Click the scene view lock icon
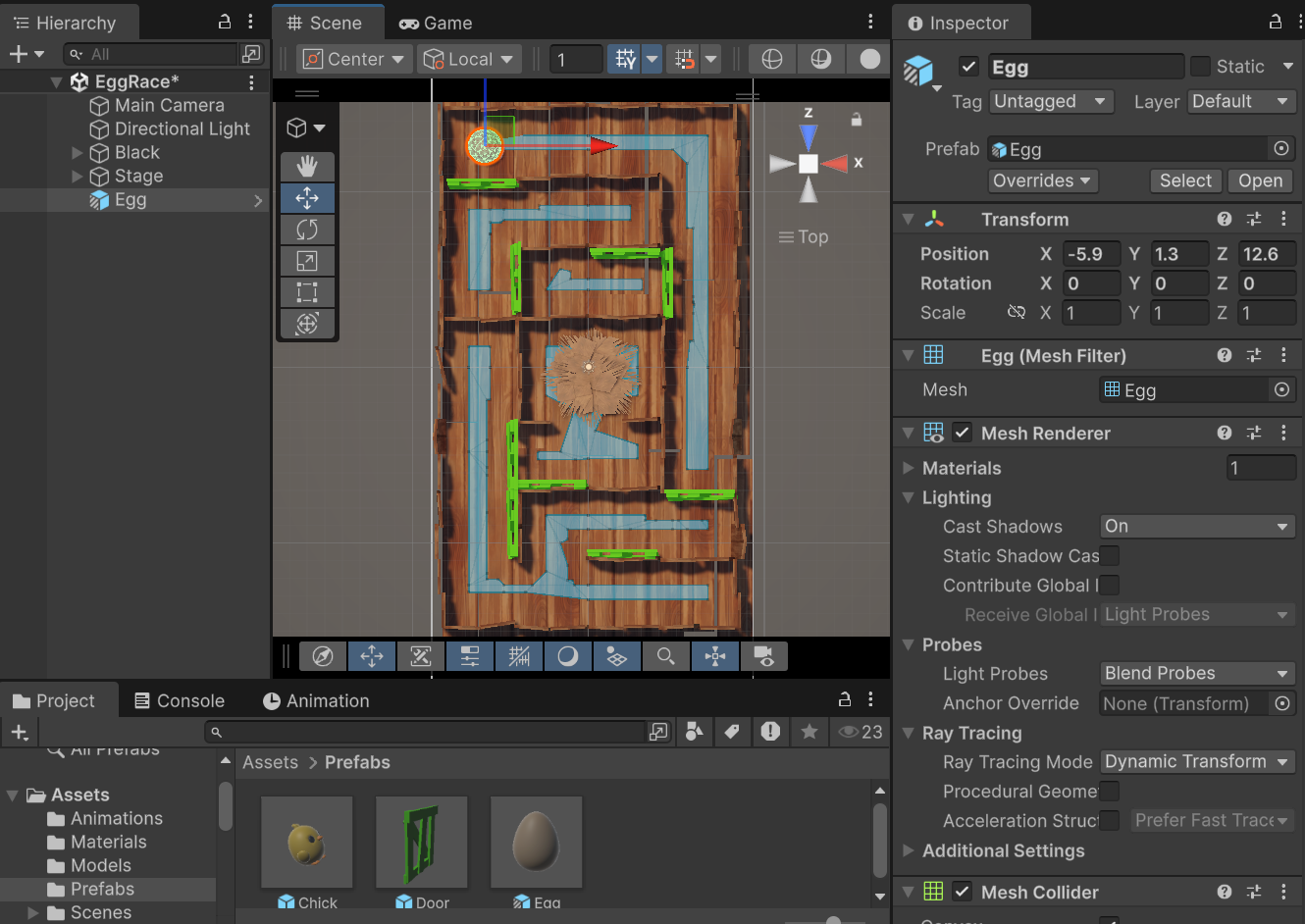1305x924 pixels. (x=856, y=120)
